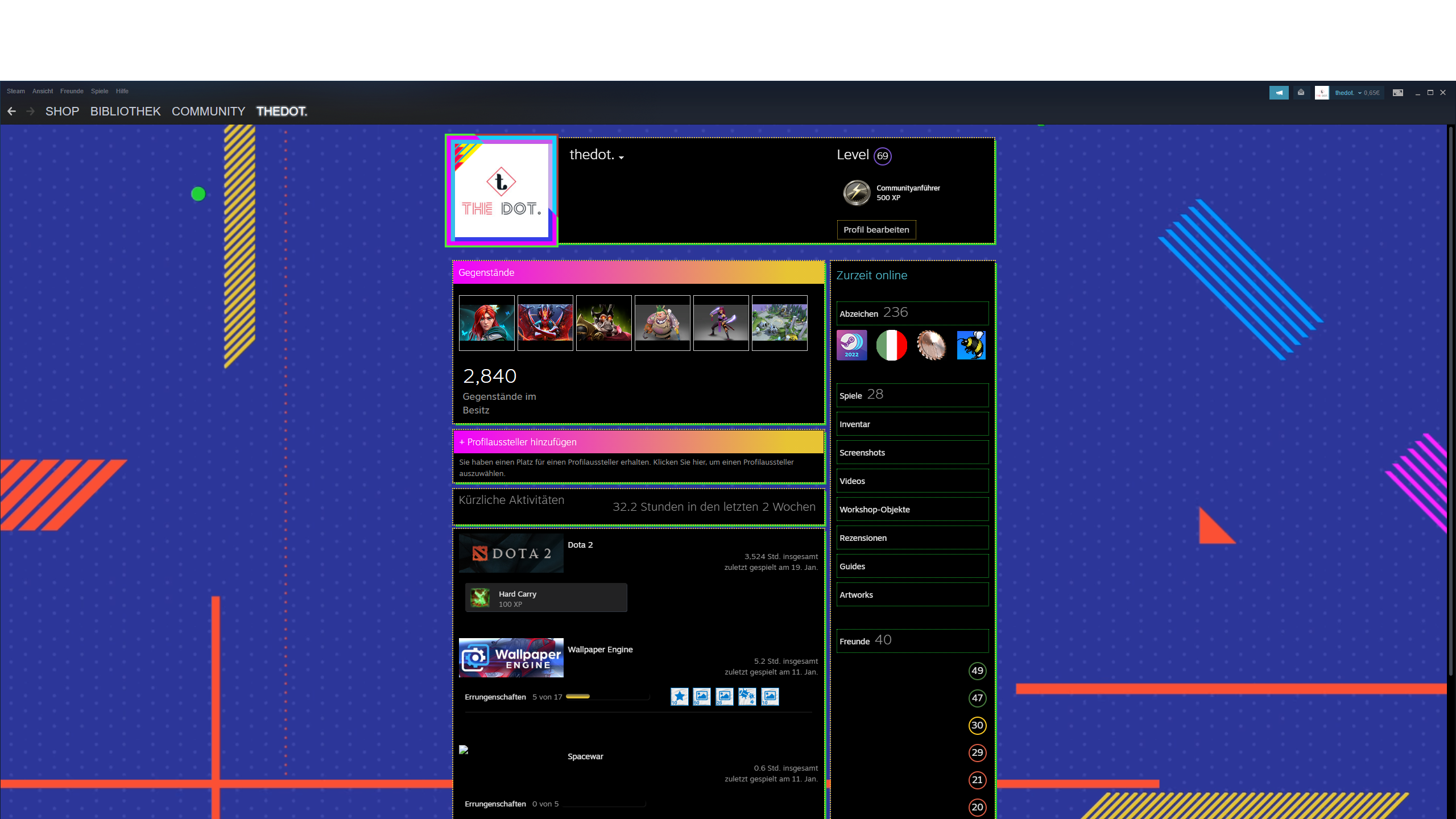Image resolution: width=1456 pixels, height=819 pixels.
Task: Open the Italian flag badge
Action: click(x=892, y=345)
